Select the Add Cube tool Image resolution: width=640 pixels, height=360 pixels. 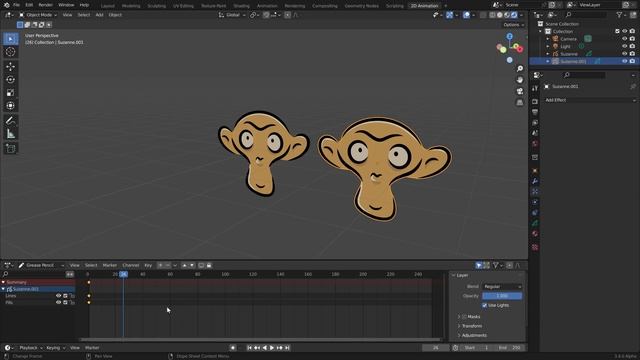[11, 149]
